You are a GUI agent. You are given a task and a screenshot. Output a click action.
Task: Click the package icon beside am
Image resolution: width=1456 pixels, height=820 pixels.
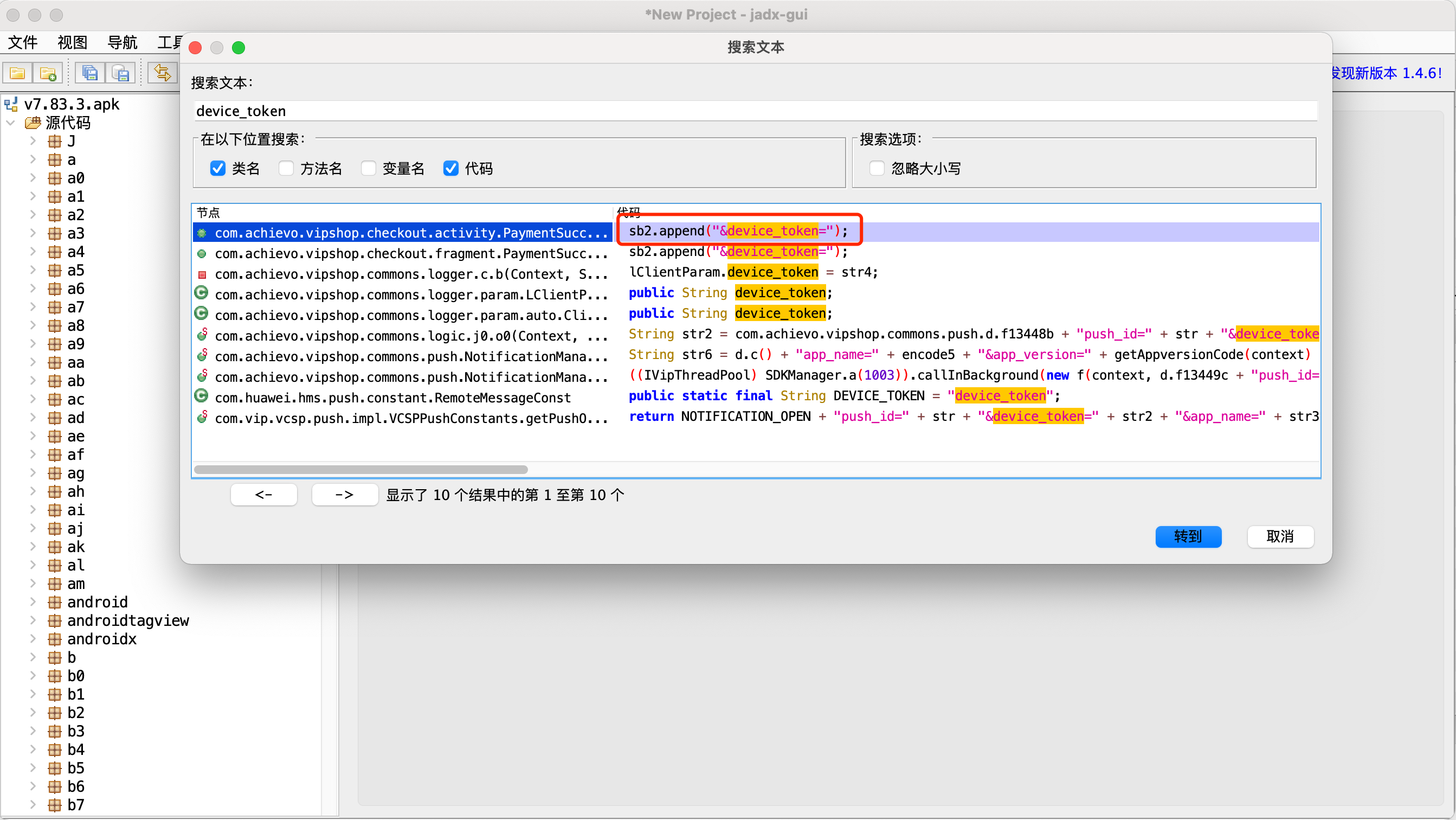tap(54, 584)
